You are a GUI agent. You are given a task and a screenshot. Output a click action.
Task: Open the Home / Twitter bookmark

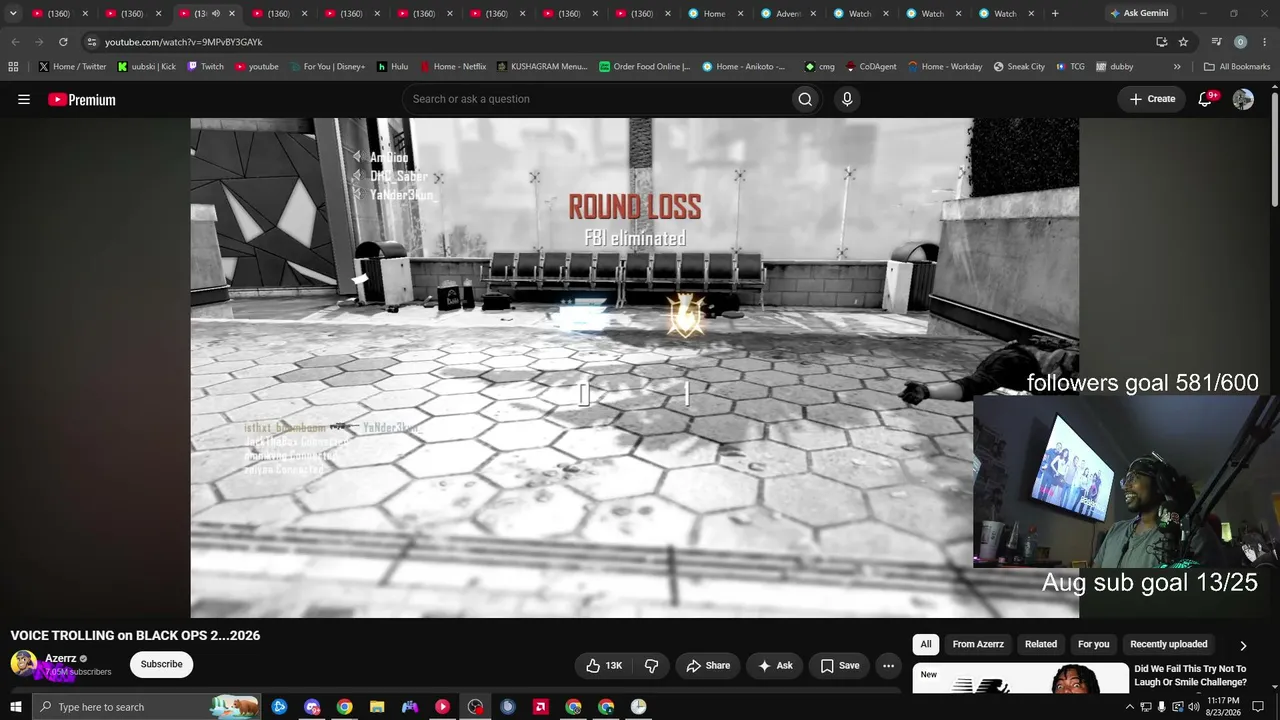(x=73, y=67)
